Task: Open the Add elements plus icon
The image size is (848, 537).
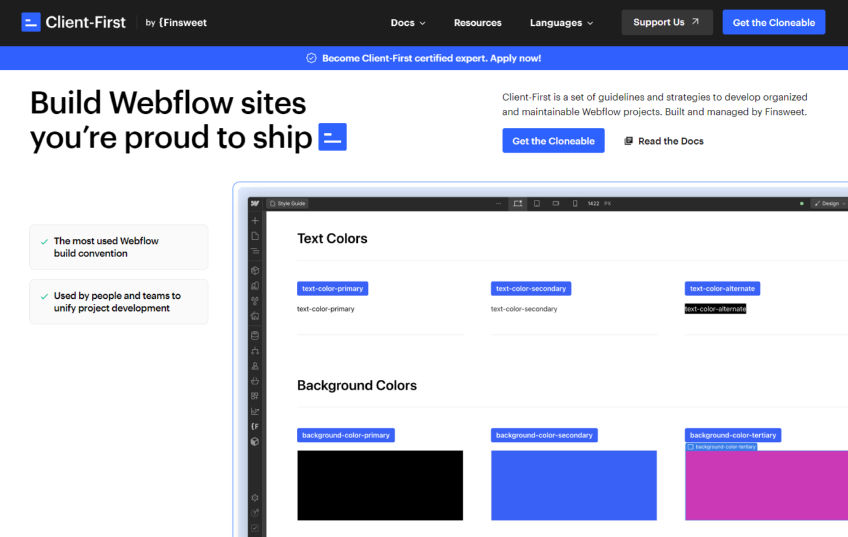Action: 255,221
